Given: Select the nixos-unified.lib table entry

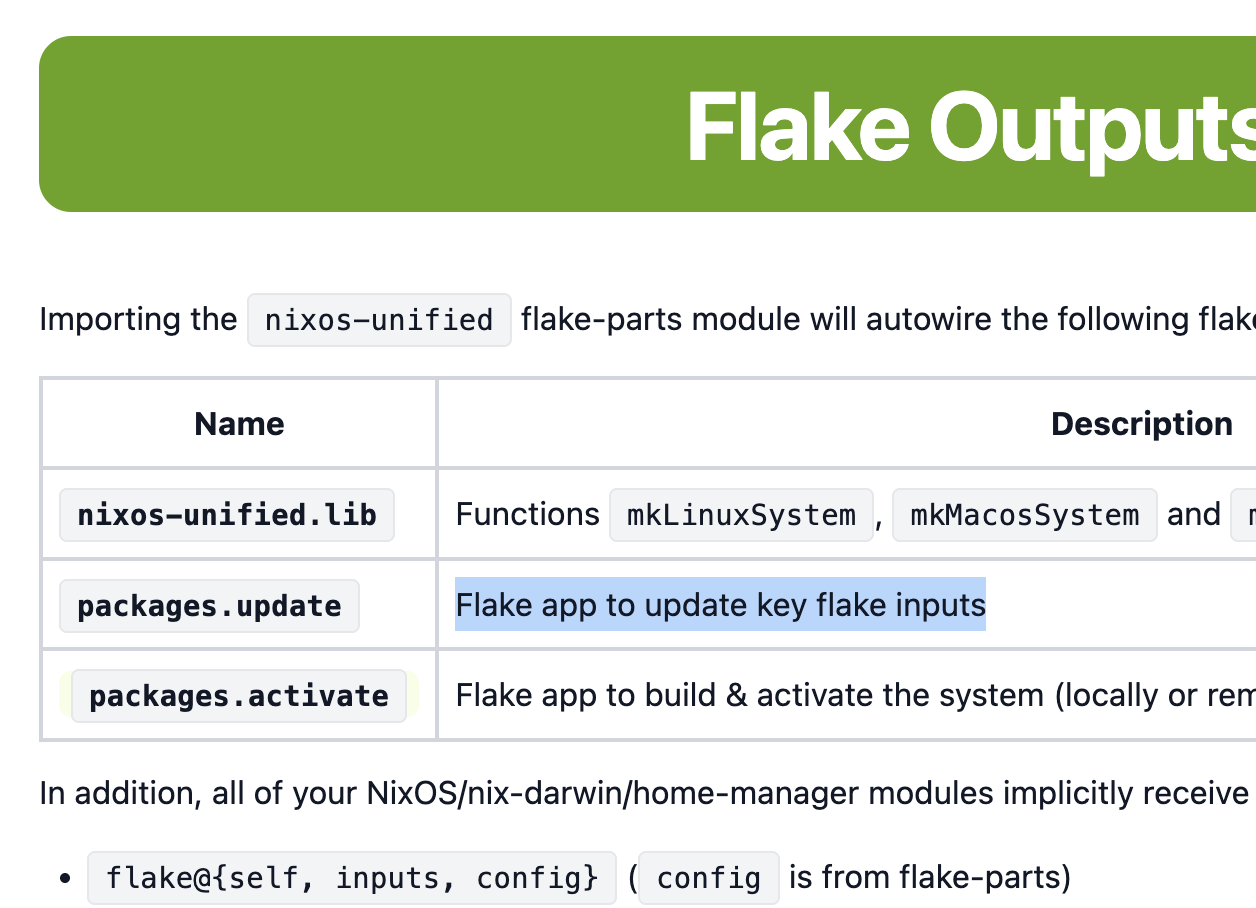Looking at the screenshot, I should click(x=227, y=515).
